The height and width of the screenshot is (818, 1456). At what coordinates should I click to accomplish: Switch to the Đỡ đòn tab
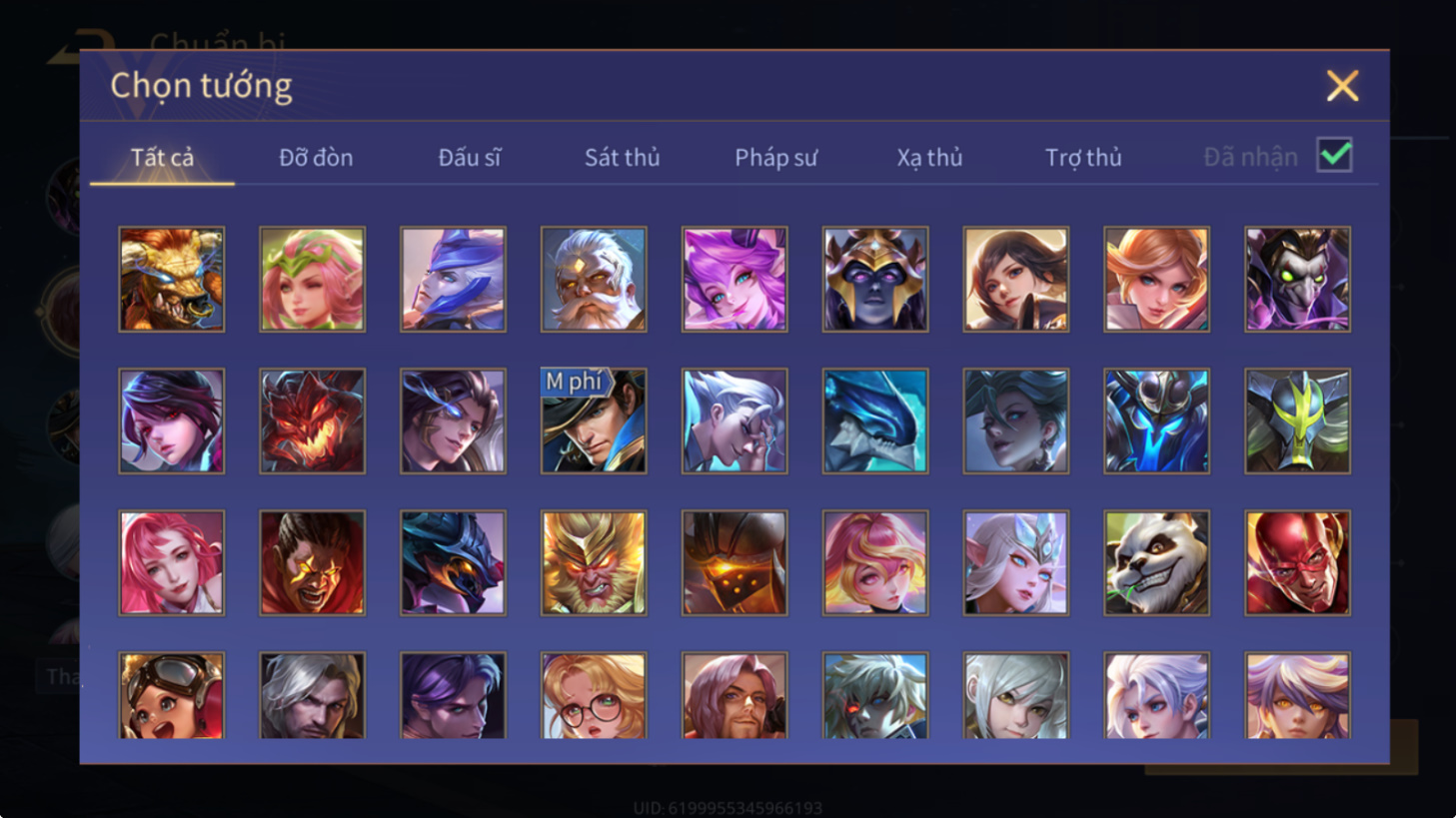[316, 157]
